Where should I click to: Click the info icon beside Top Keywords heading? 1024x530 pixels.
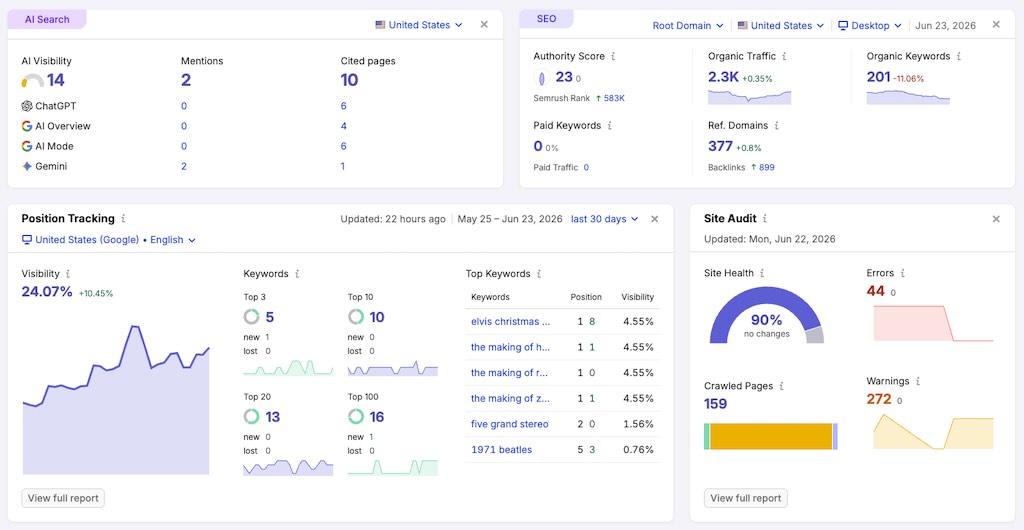coord(539,274)
